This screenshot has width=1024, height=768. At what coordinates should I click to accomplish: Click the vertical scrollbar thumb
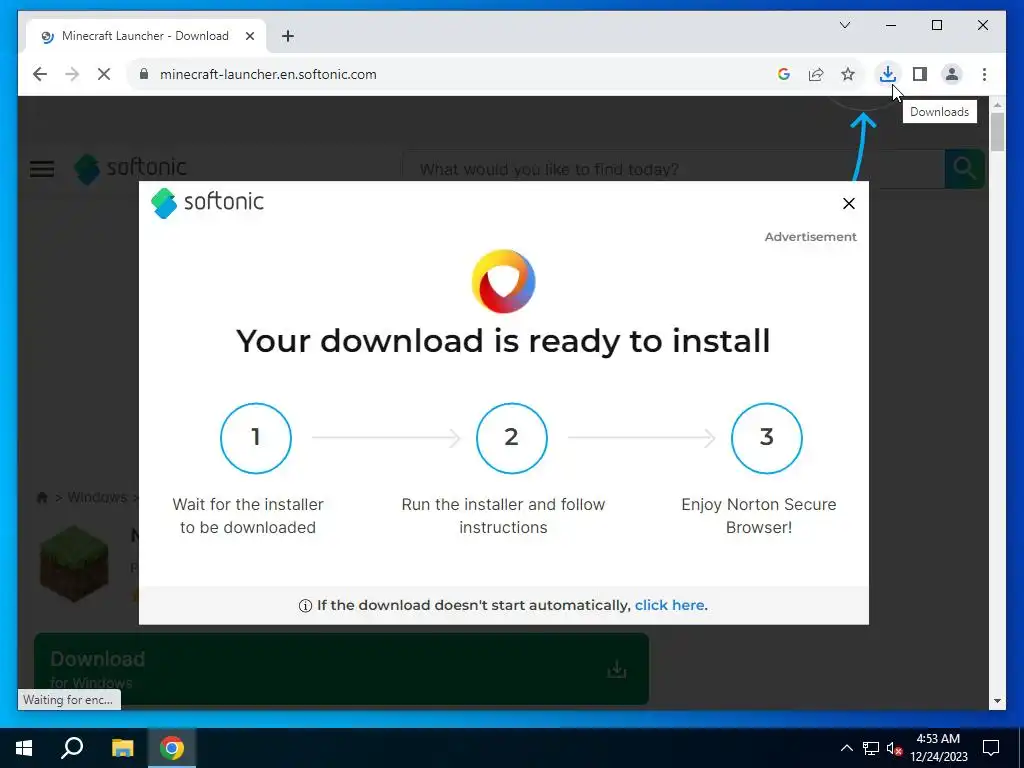tap(997, 133)
